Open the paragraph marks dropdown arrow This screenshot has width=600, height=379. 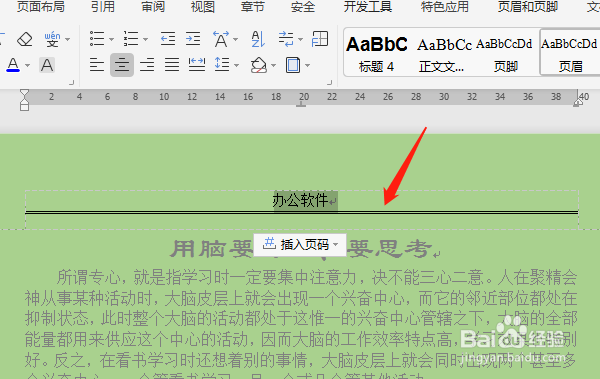300,39
